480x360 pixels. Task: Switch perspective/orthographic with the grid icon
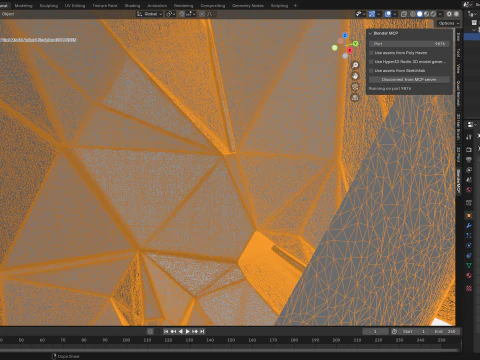click(355, 98)
